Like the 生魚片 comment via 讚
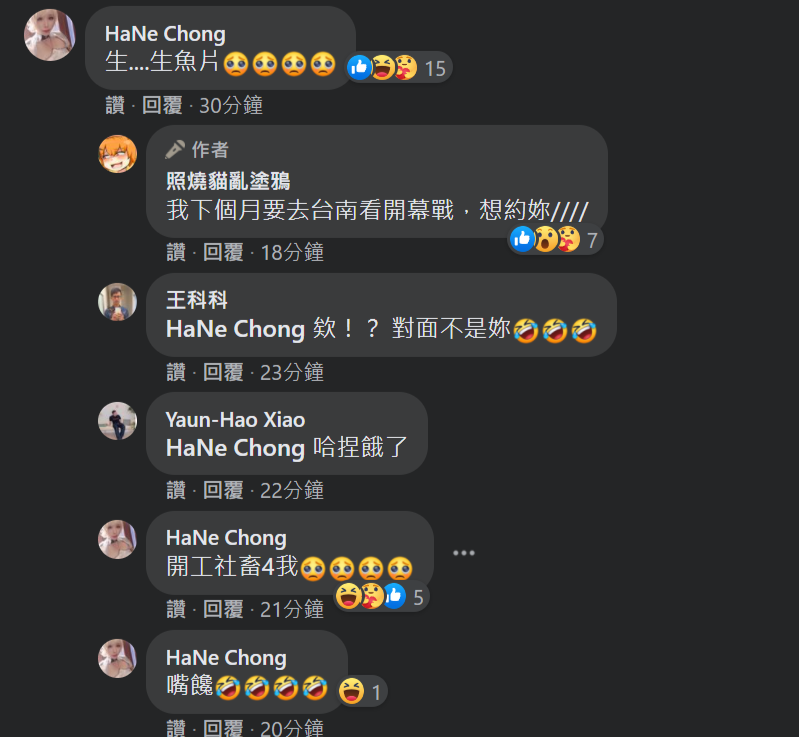This screenshot has width=799, height=737. pyautogui.click(x=115, y=106)
